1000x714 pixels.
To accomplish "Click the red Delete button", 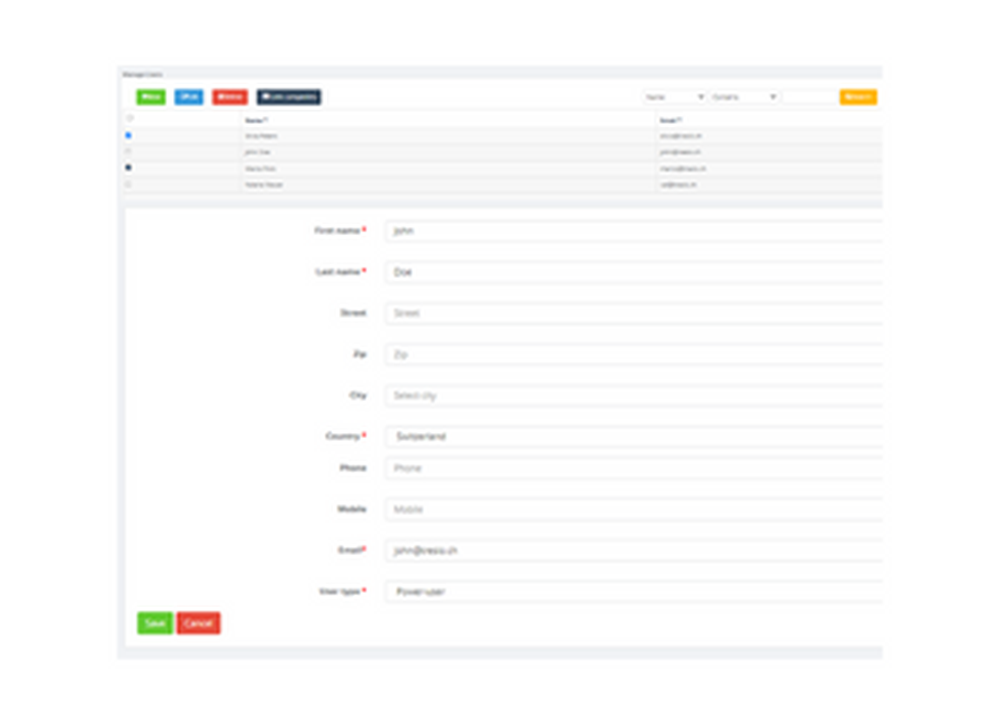I will point(230,97).
